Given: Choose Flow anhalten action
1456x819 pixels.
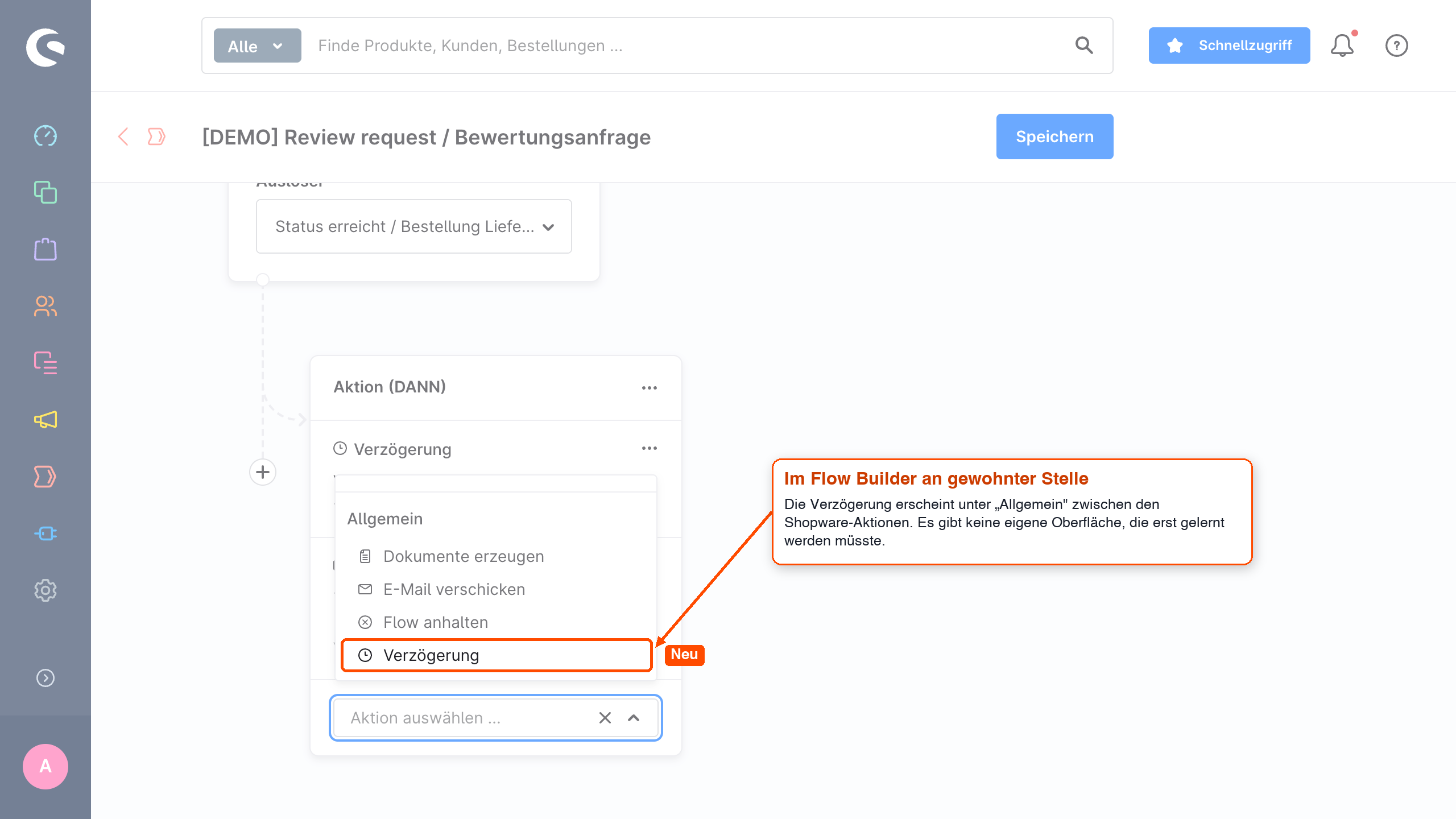Looking at the screenshot, I should tap(496, 622).
